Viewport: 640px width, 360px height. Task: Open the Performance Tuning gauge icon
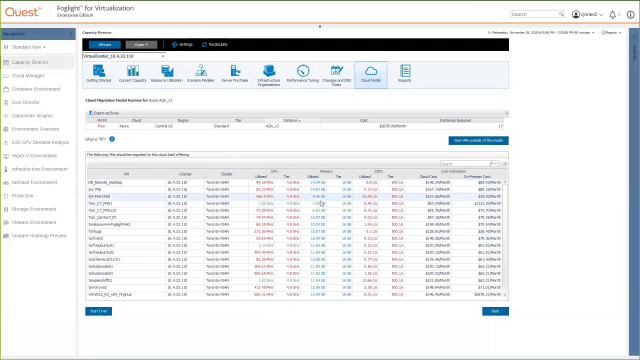tap(302, 74)
